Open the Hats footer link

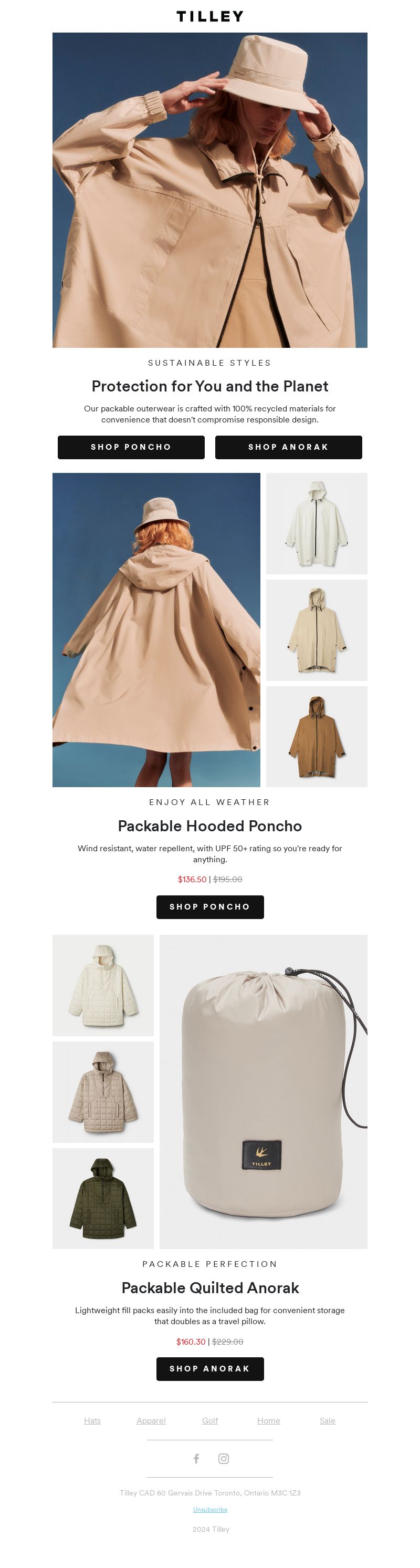coord(92,1421)
